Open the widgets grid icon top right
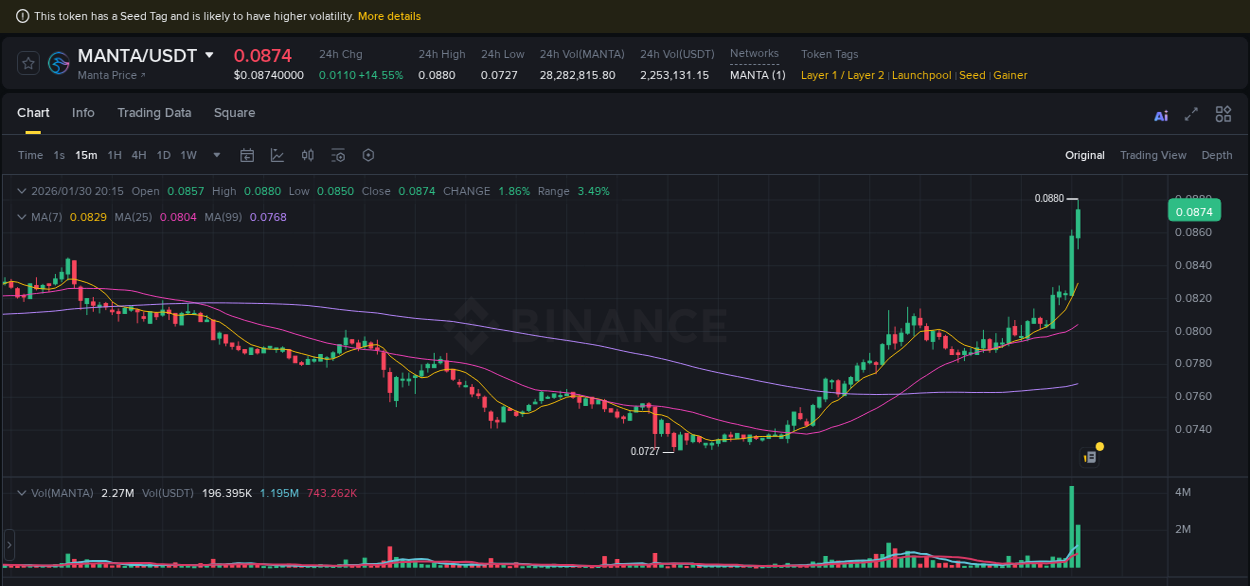This screenshot has width=1250, height=586. pyautogui.click(x=1223, y=115)
